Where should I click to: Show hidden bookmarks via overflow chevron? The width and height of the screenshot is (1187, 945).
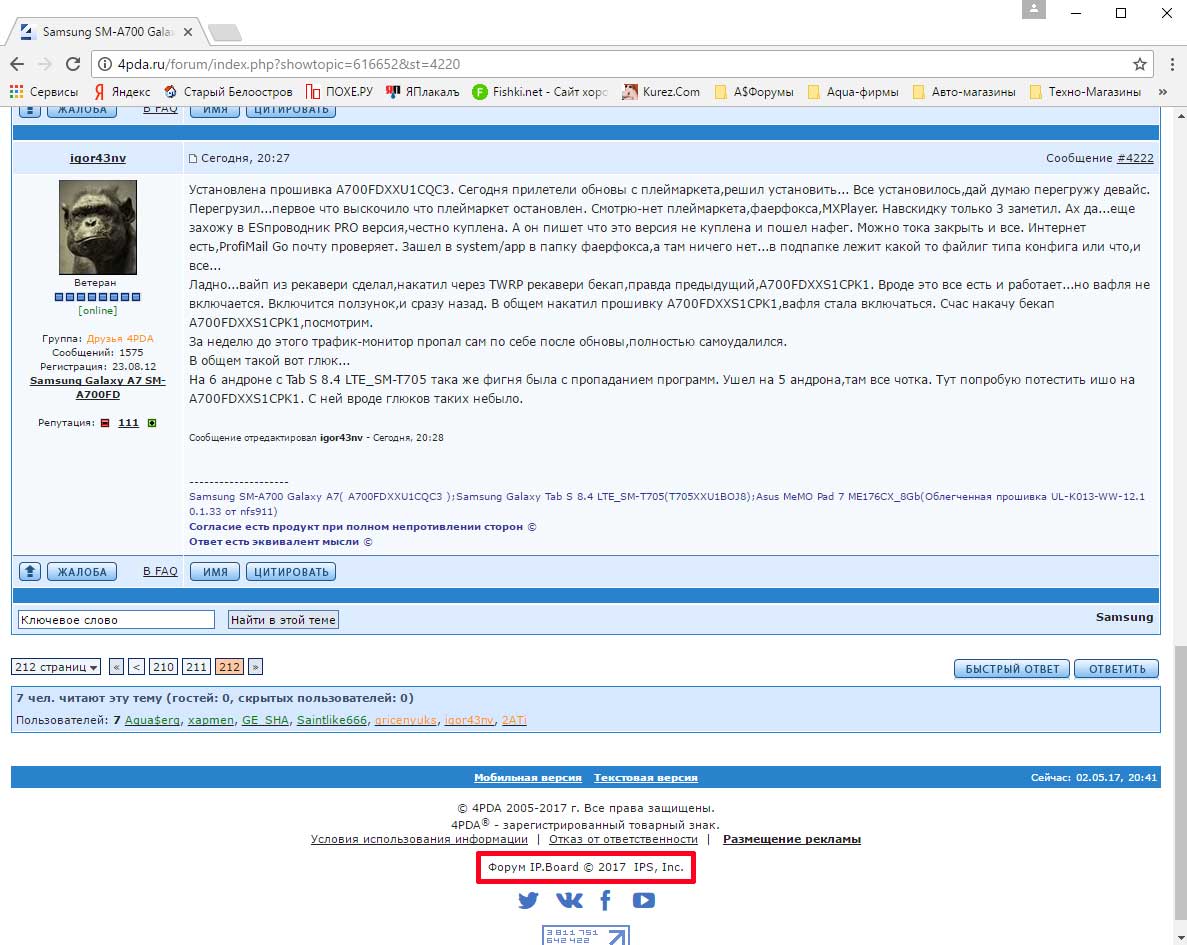pyautogui.click(x=1163, y=92)
